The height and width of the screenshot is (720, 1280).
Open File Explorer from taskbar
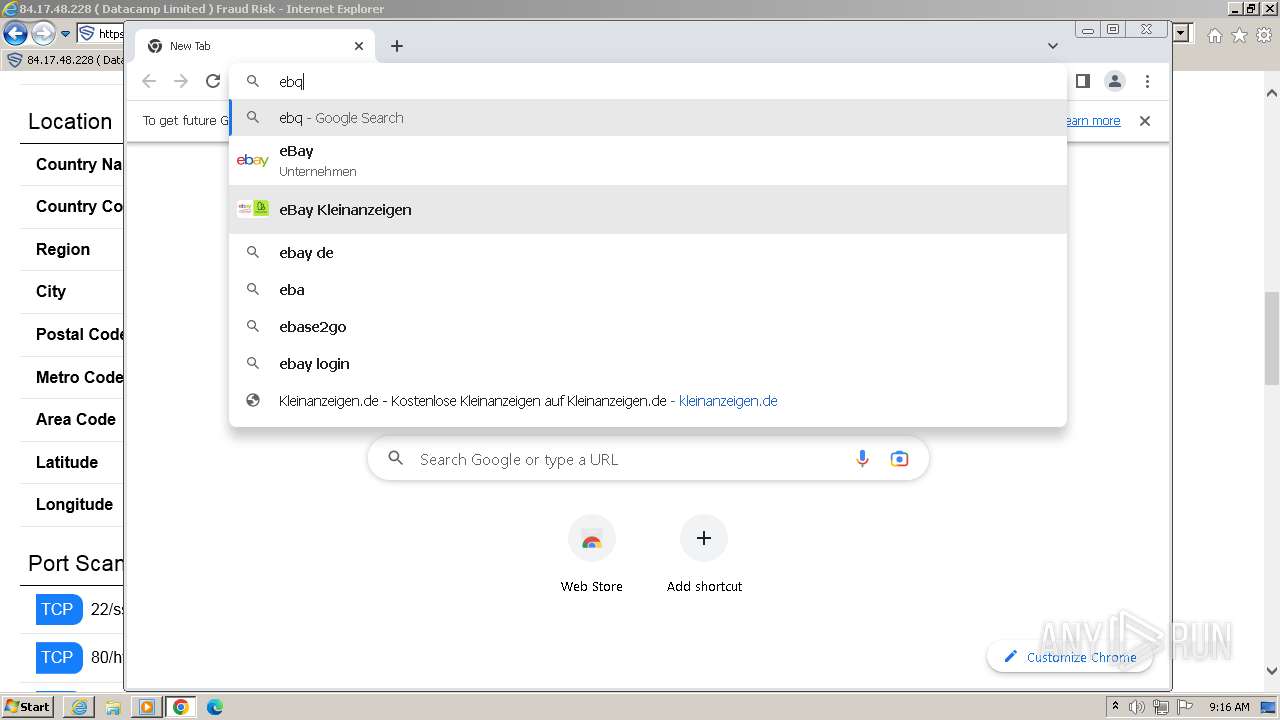113,707
